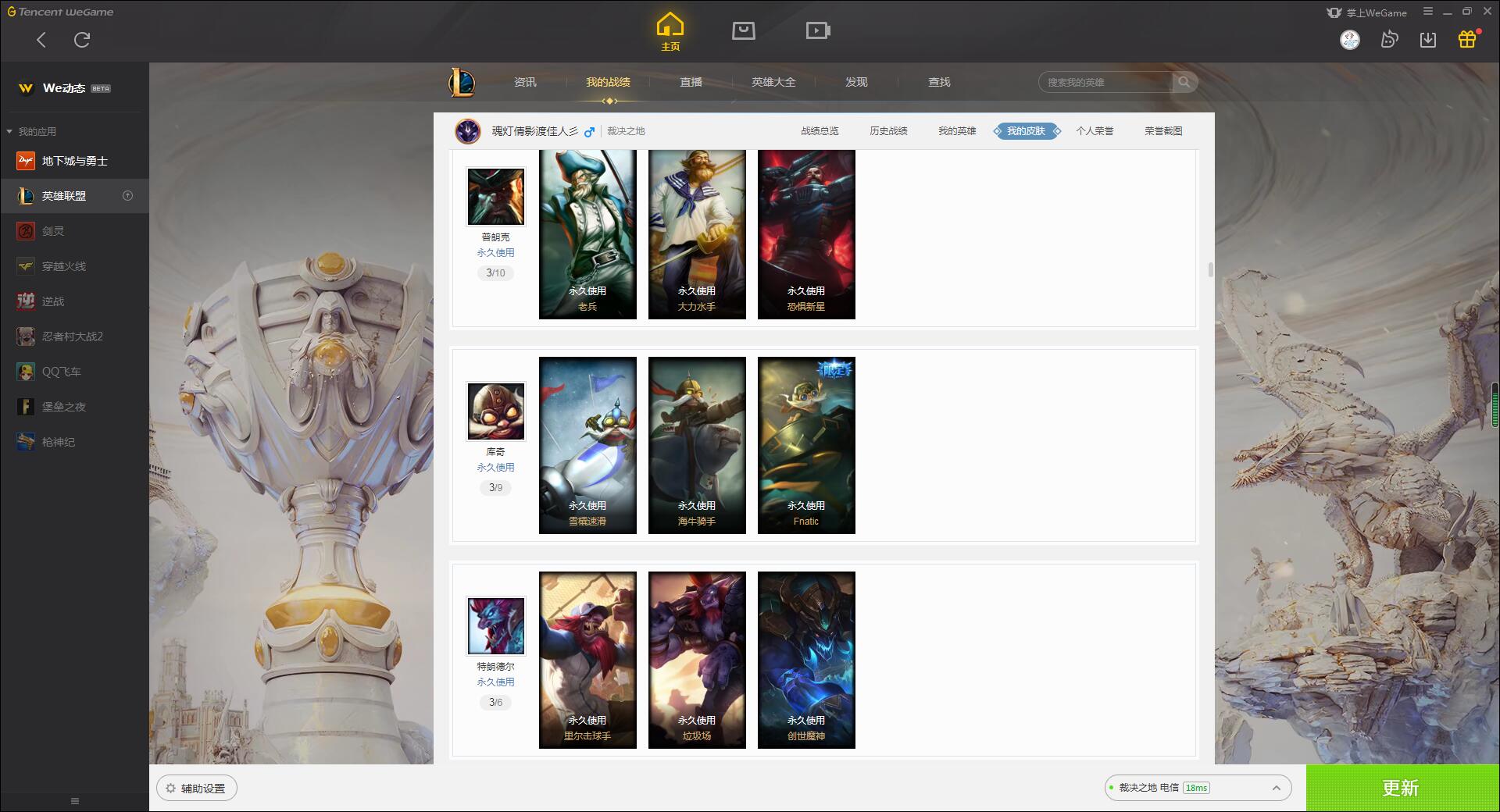
Task: Open the hamburger main menu icon
Action: 1428,12
